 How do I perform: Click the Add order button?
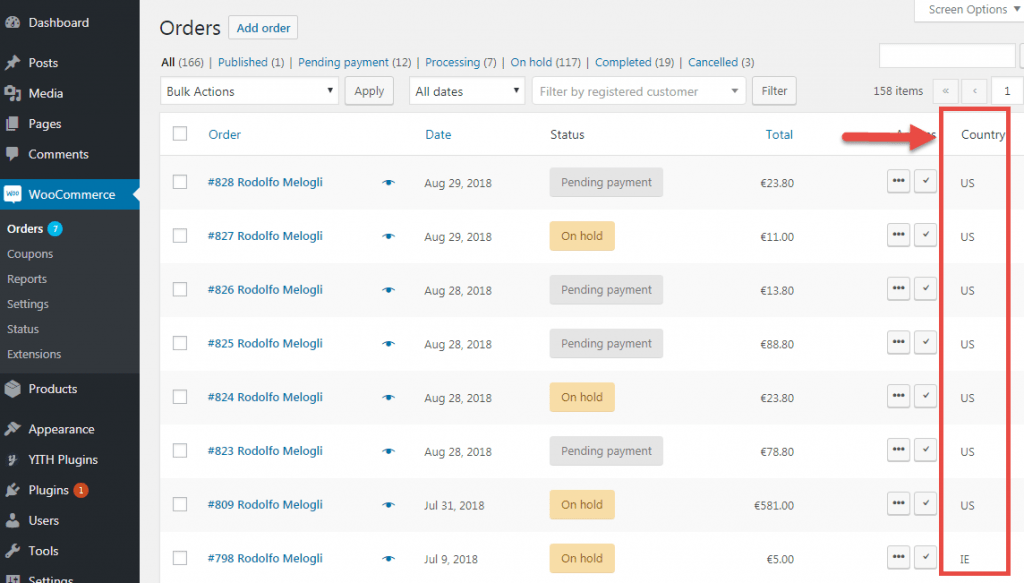[262, 27]
